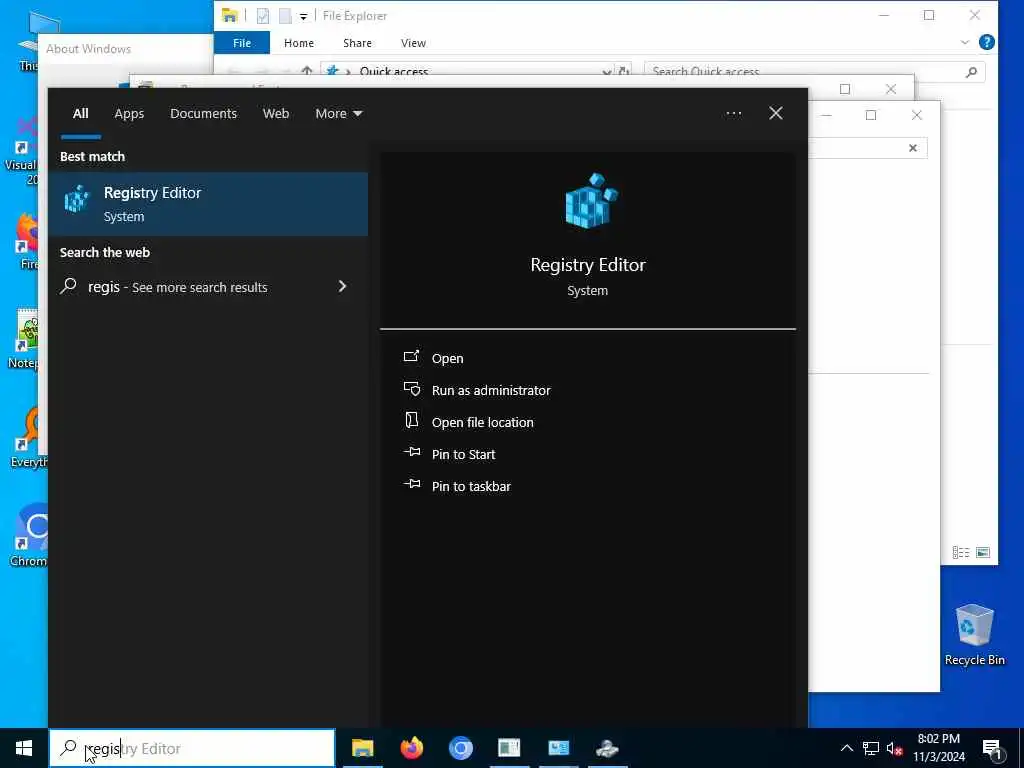
Task: Switch to Home tab in File Explorer
Action: 298,43
